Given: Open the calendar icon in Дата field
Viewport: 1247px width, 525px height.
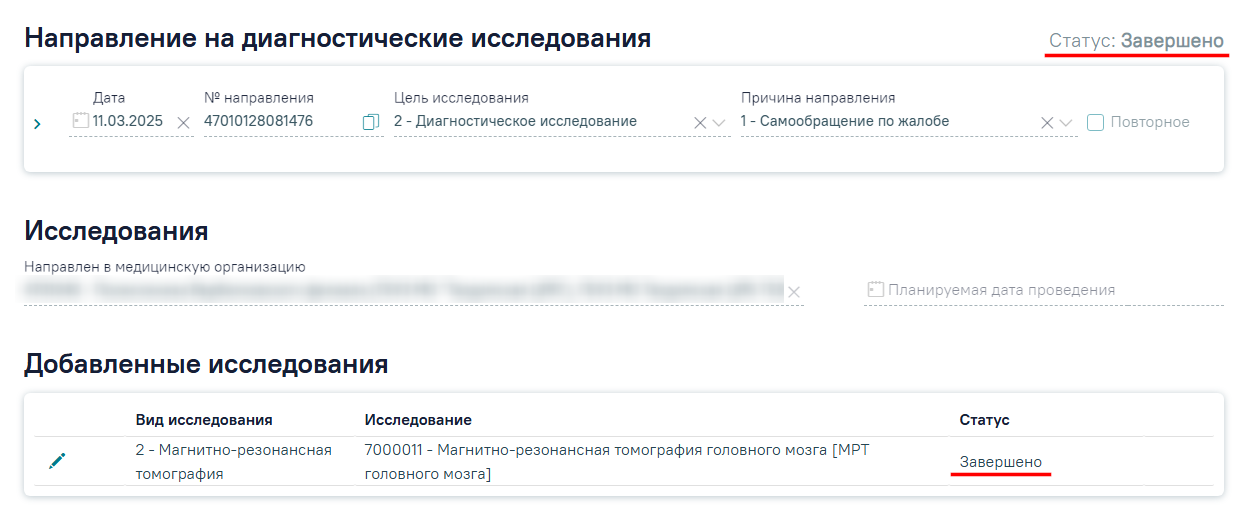Looking at the screenshot, I should pyautogui.click(x=81, y=121).
